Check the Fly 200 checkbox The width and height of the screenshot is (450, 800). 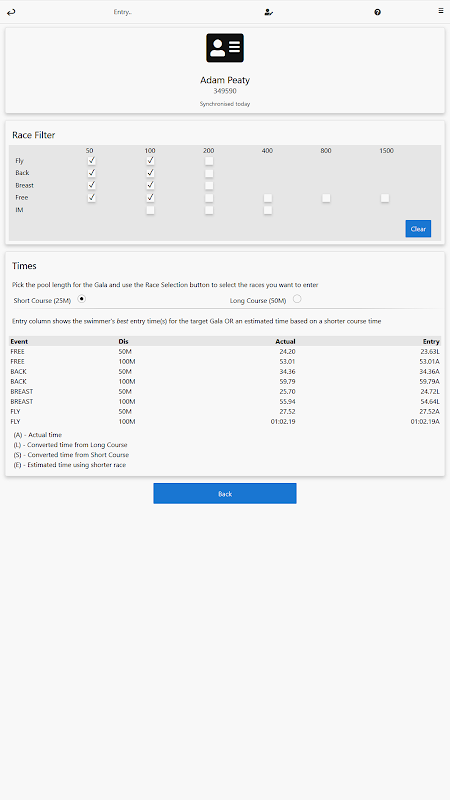point(209,161)
